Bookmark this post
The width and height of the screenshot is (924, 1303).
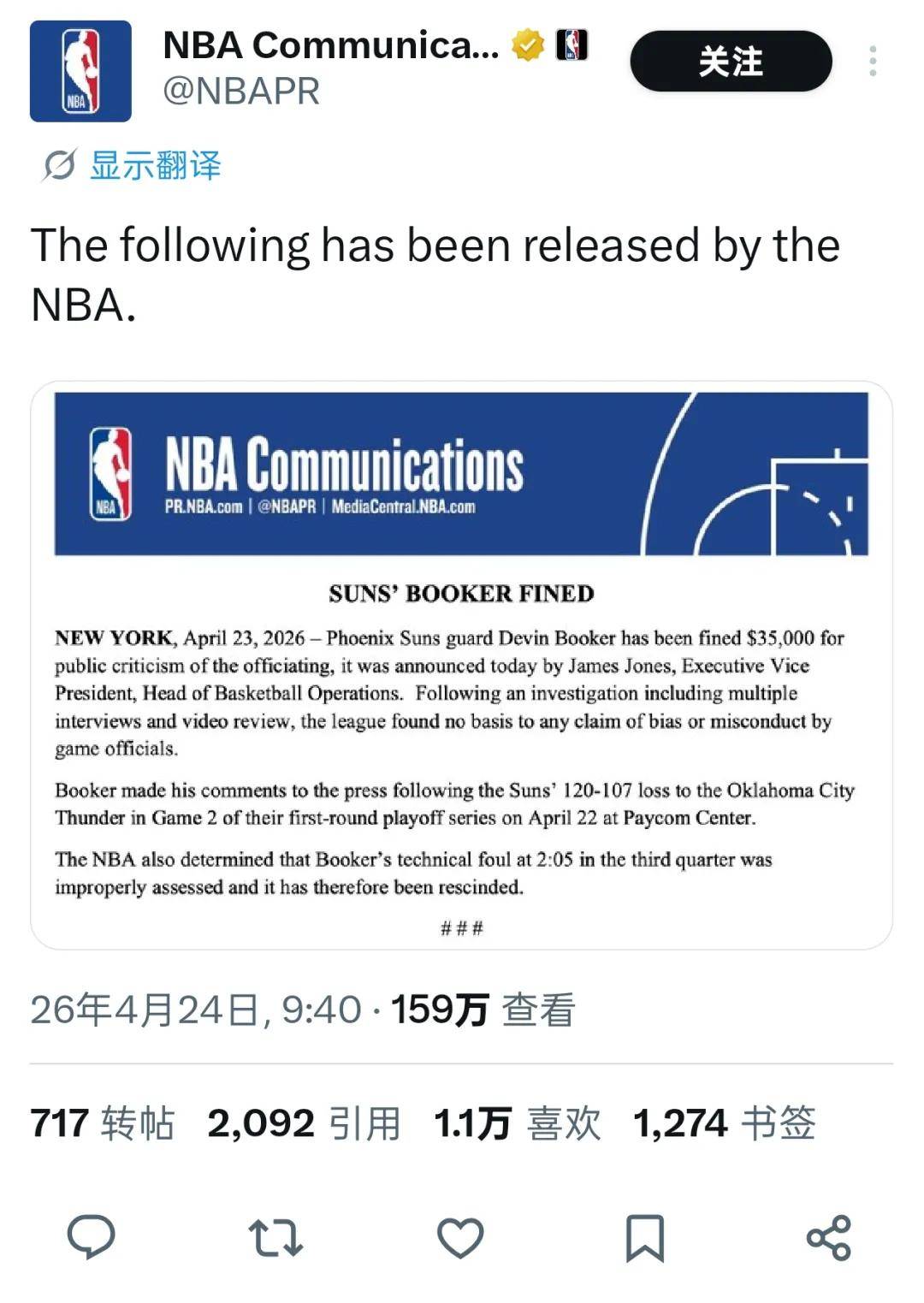(645, 1237)
